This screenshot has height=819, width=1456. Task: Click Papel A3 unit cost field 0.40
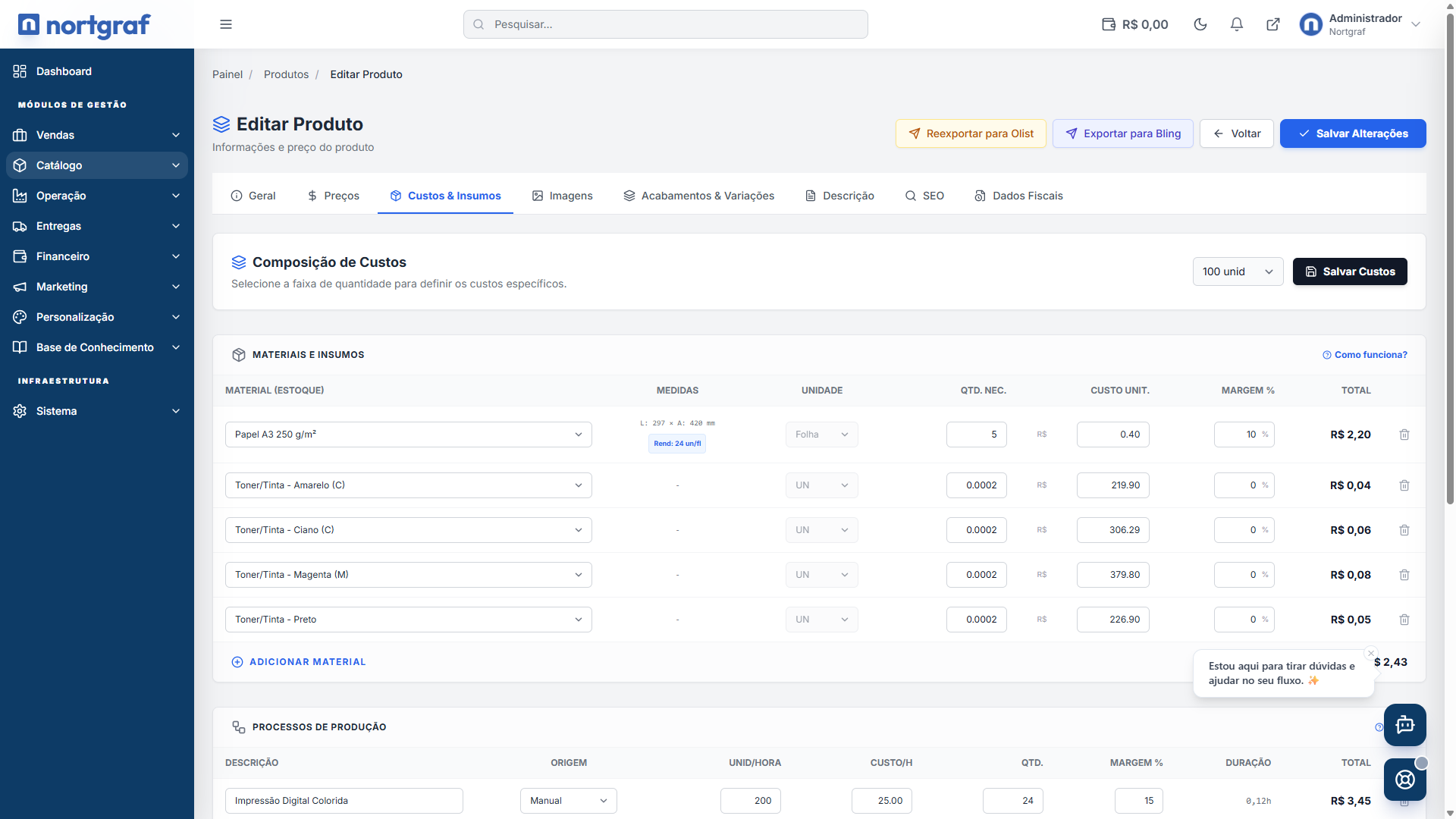[x=1113, y=435]
